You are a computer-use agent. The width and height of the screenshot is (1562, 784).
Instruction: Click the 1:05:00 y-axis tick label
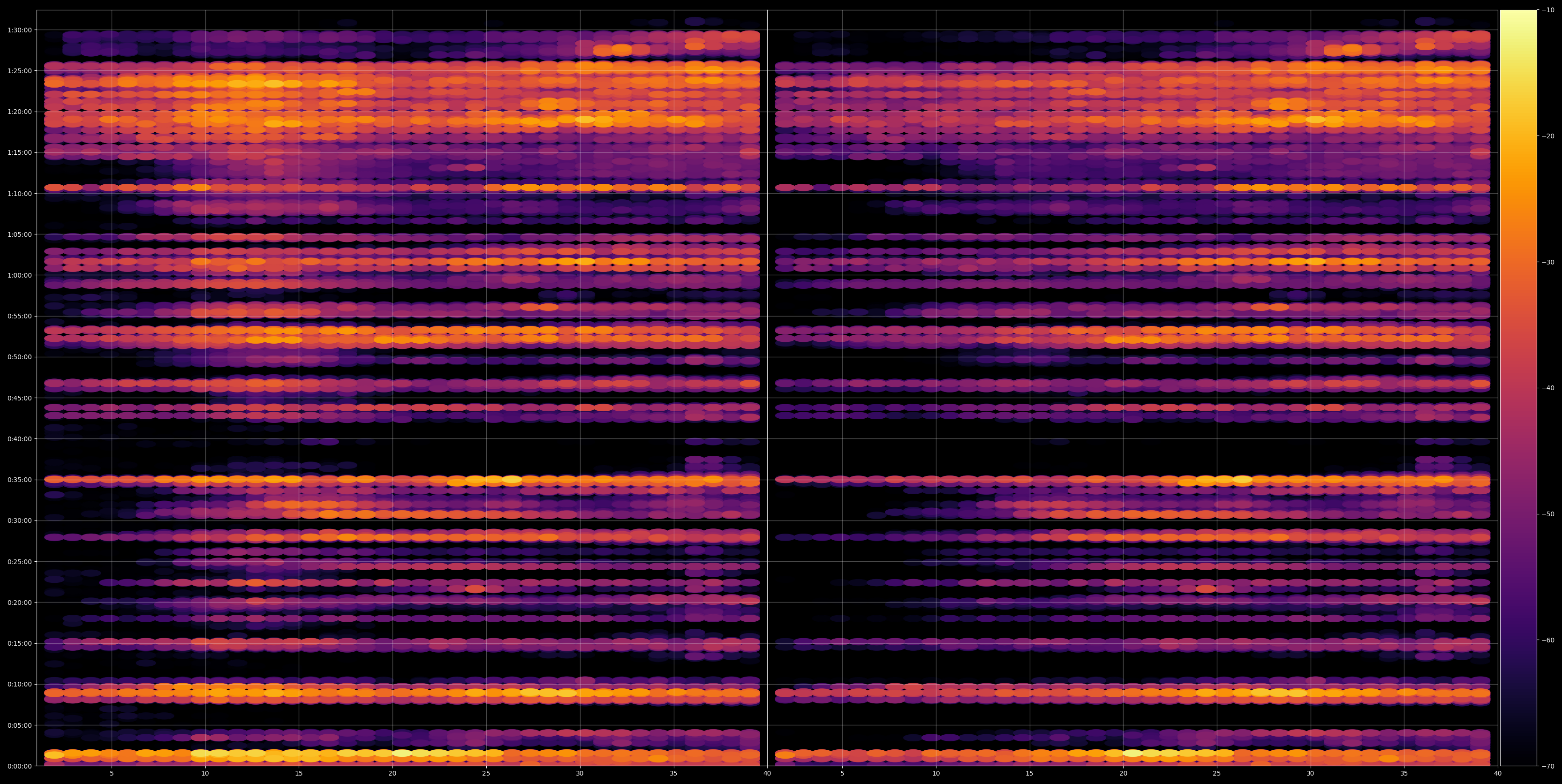(19, 234)
